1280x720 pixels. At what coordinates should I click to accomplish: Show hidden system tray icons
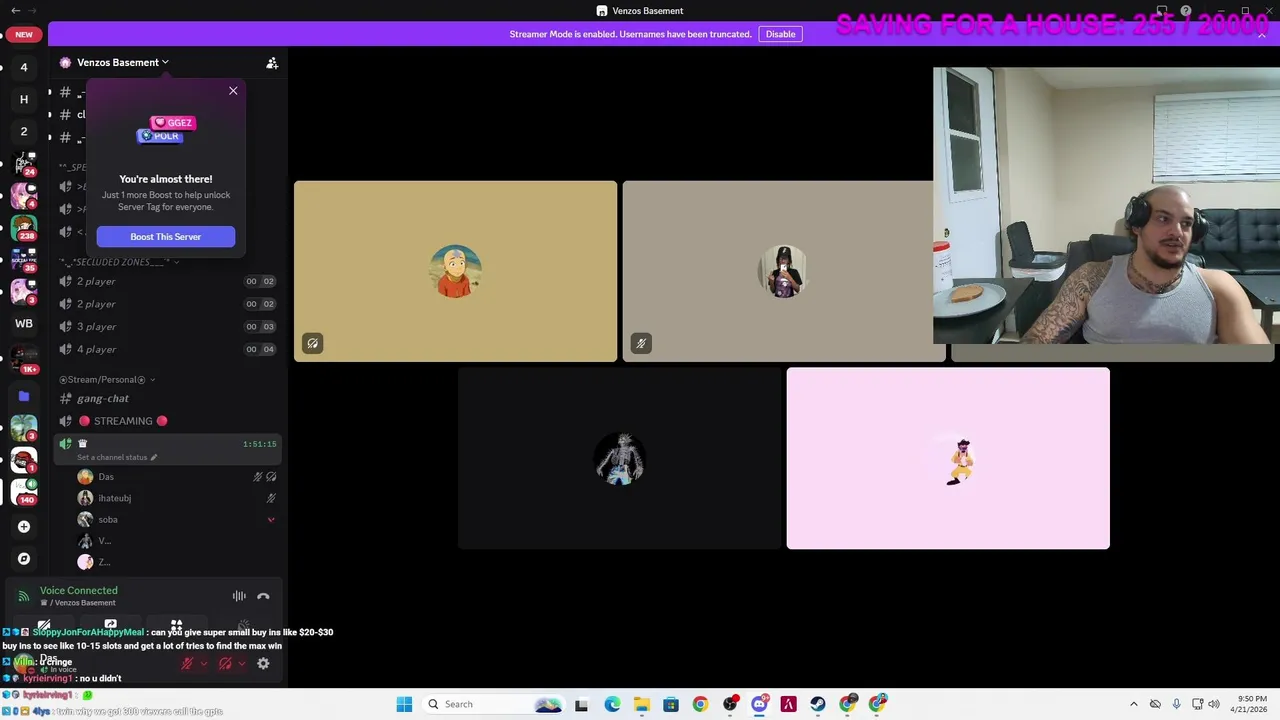[x=1133, y=704]
